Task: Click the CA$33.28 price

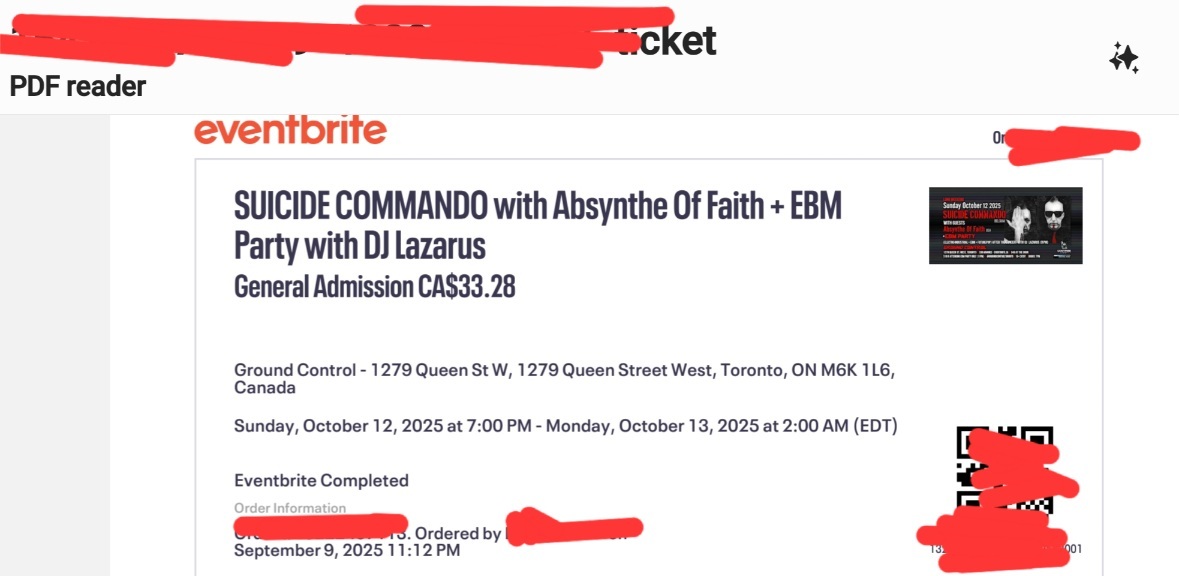Action: (467, 287)
